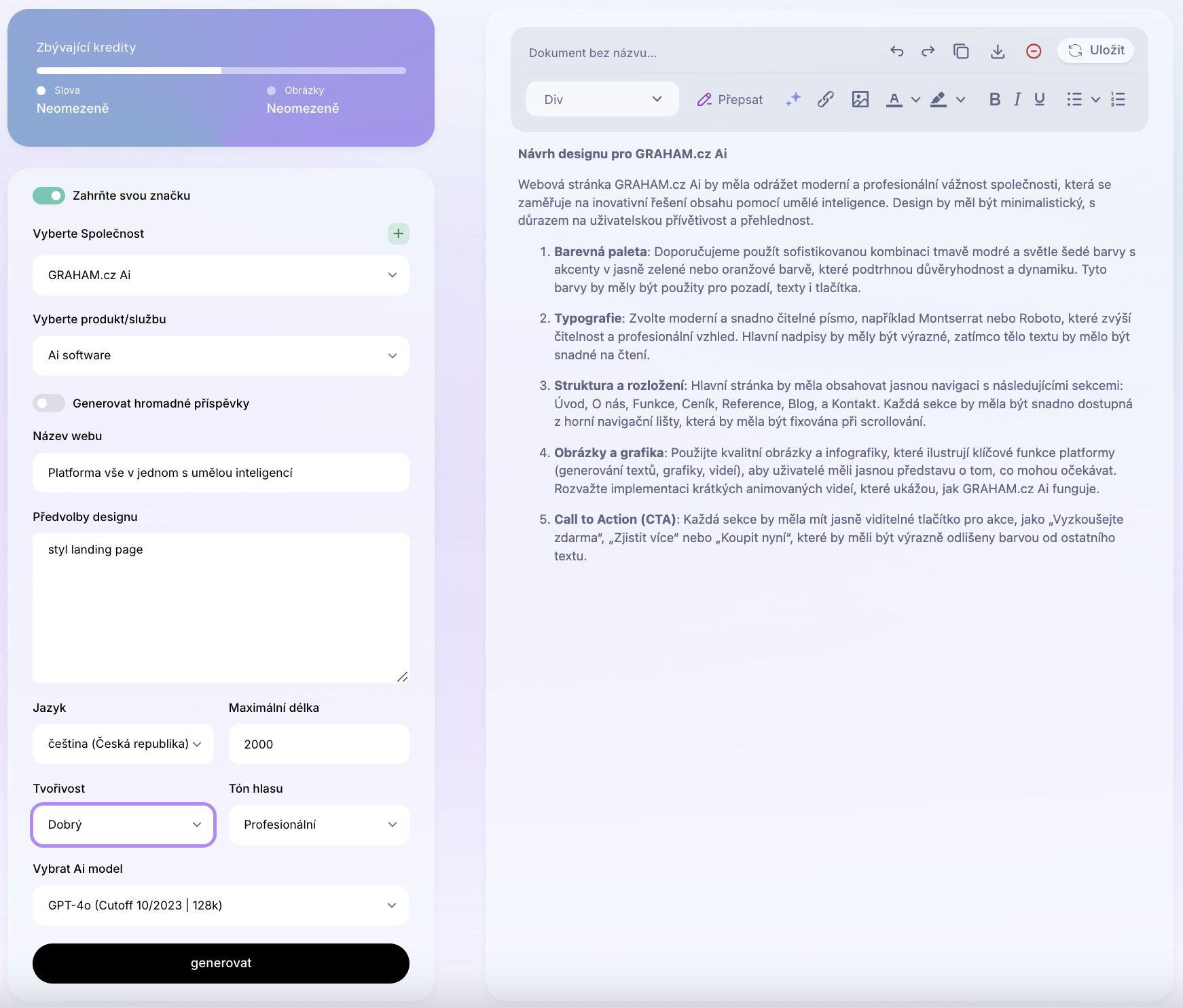Insert a link using chain icon
Image resolution: width=1183 pixels, height=1008 pixels.
pos(825,100)
